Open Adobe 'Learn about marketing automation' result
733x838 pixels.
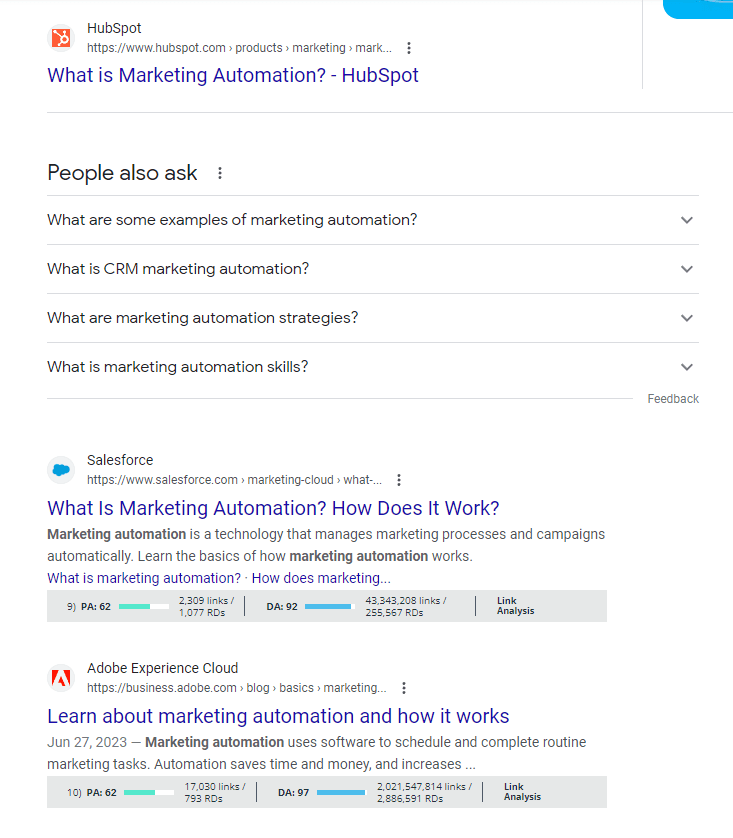pos(278,716)
